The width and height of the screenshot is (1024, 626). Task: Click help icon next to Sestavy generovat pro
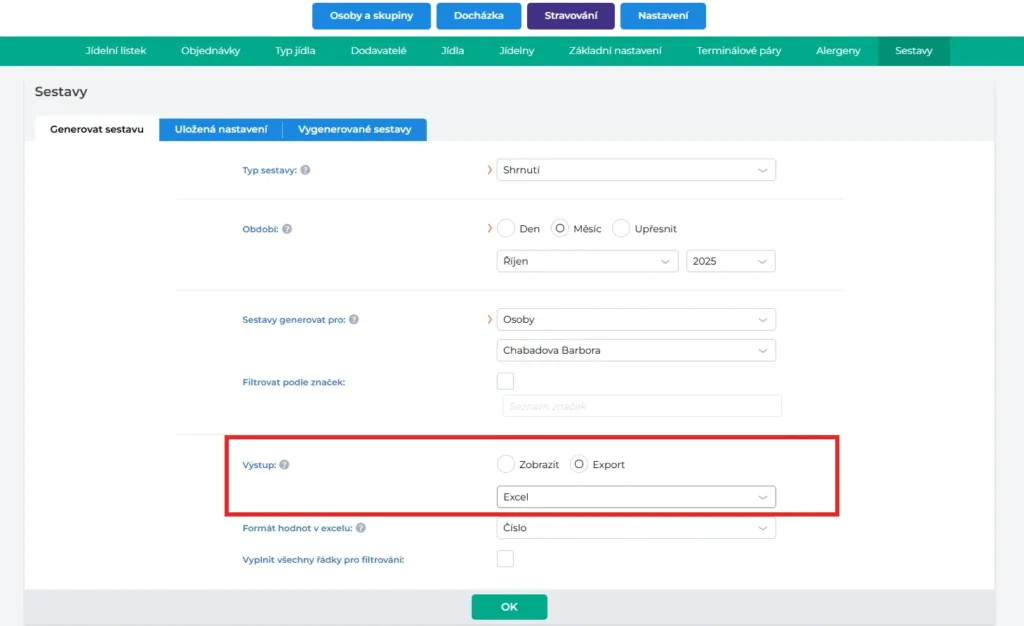pyautogui.click(x=354, y=320)
